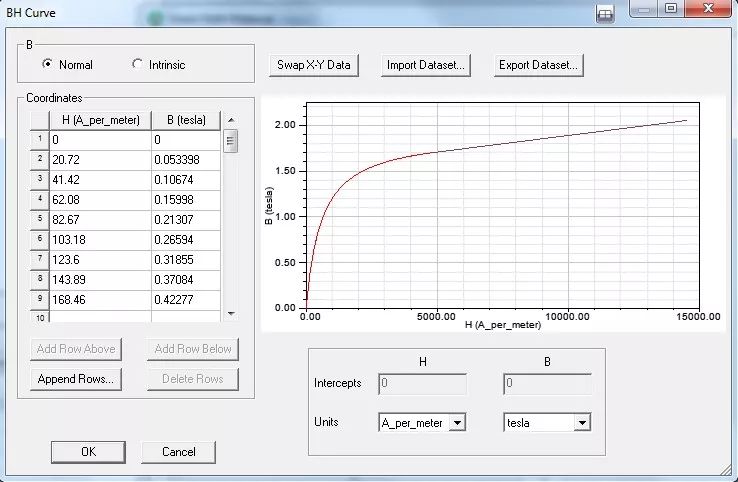This screenshot has width=738, height=482.
Task: Click the Swap X-Y Data button
Action: point(314,65)
